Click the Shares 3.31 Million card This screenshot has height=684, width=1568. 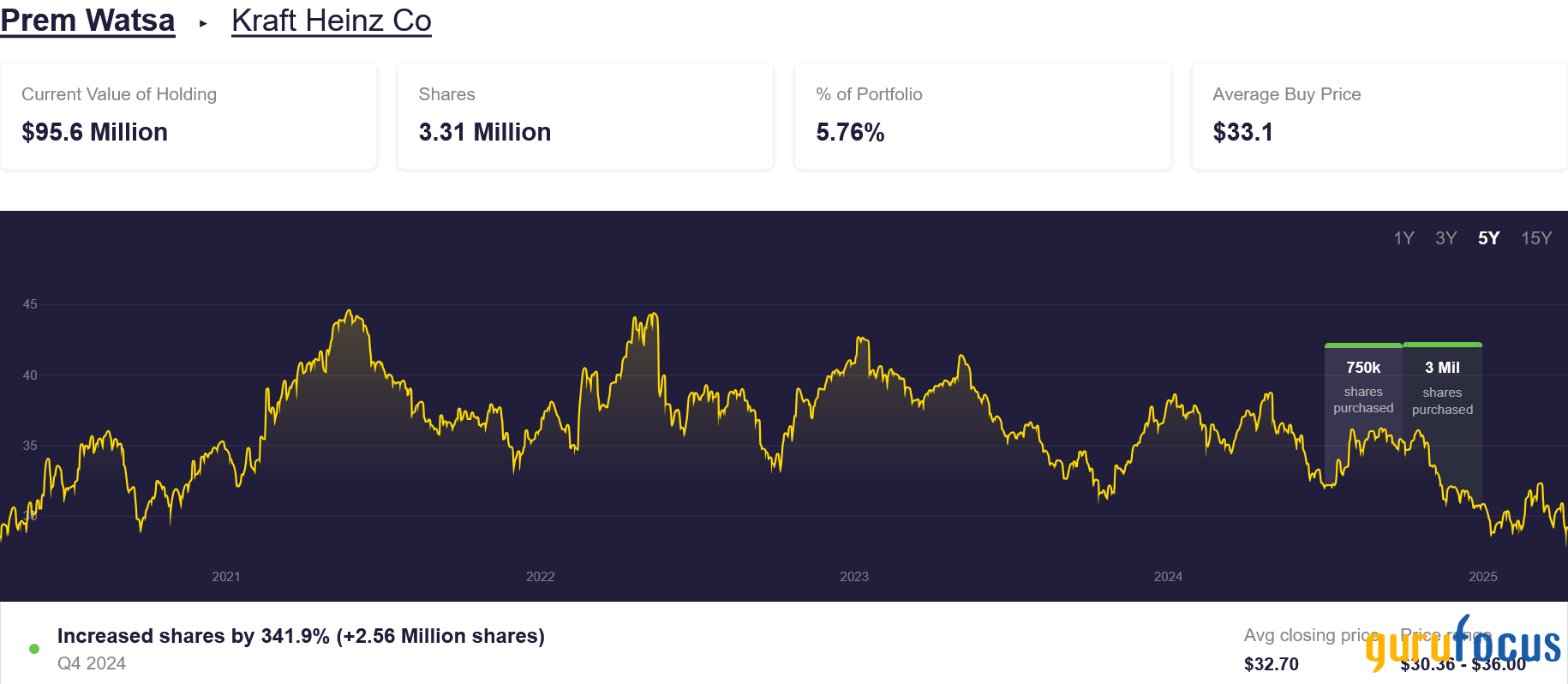[585, 116]
